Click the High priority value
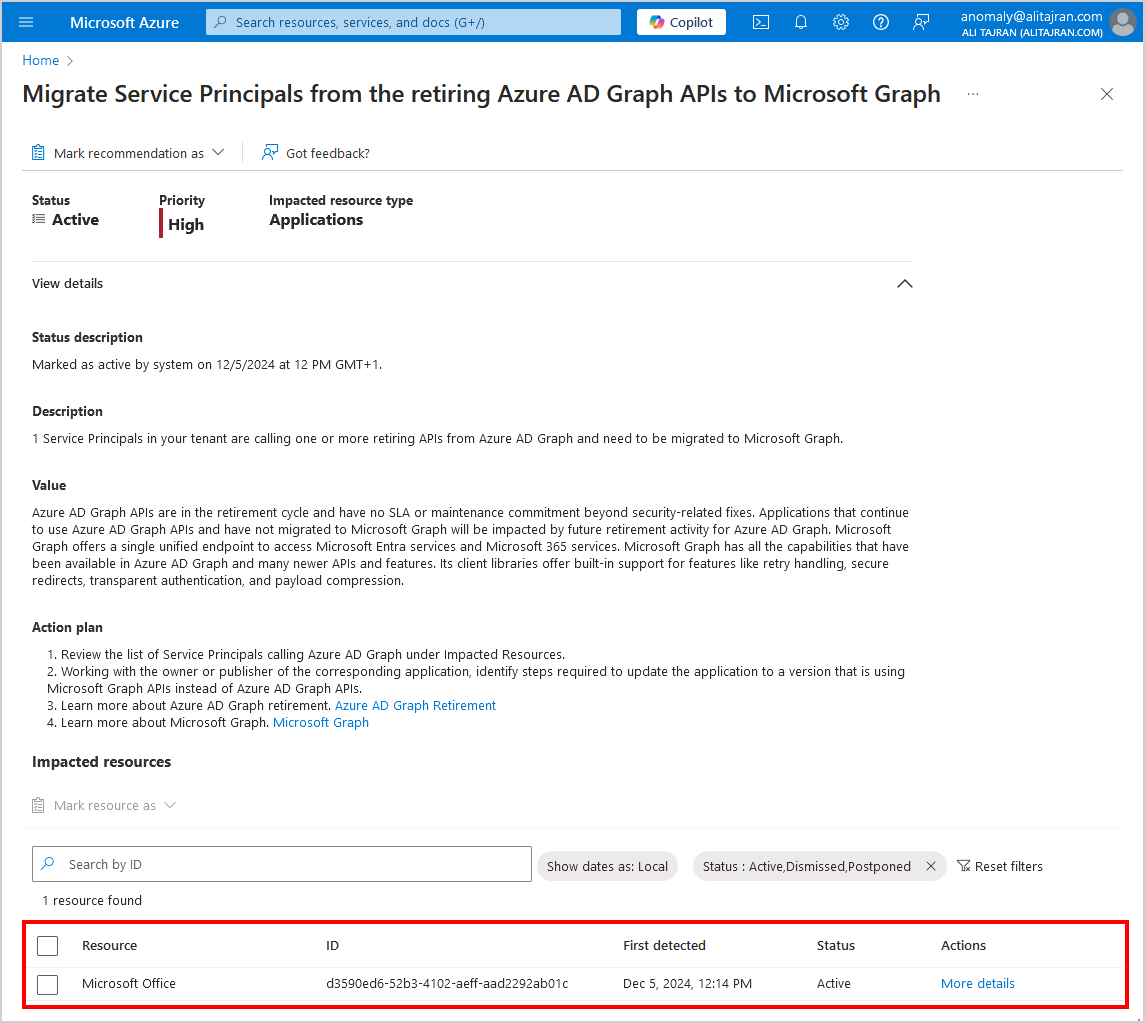The height and width of the screenshot is (1023, 1145). tap(186, 225)
